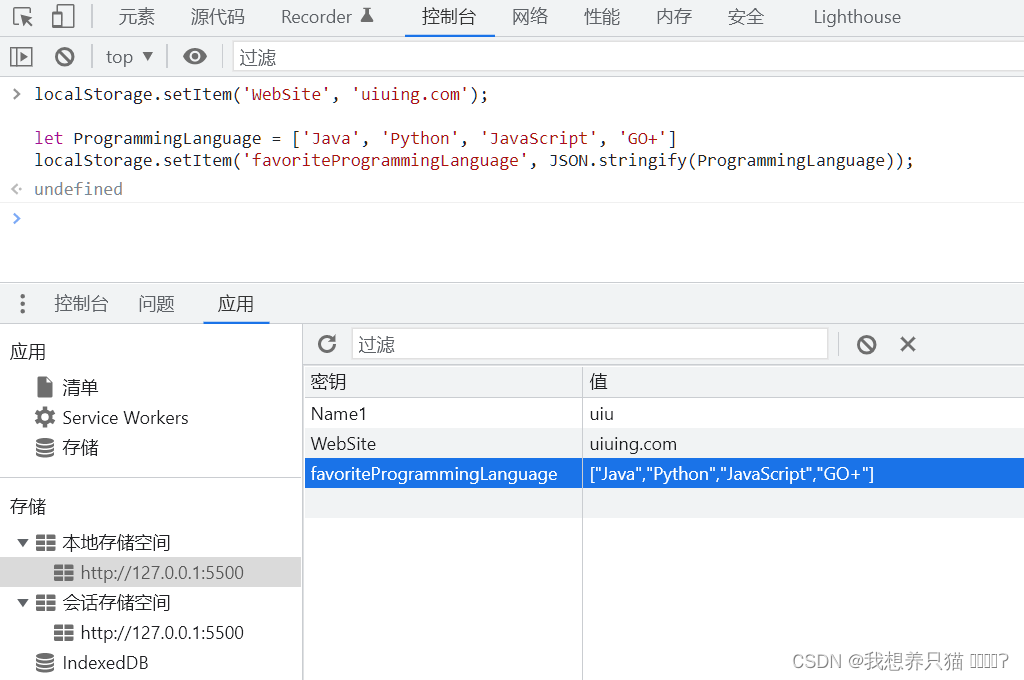Show the console sidebar panel icon
This screenshot has height=680, width=1024.
[x=22, y=57]
